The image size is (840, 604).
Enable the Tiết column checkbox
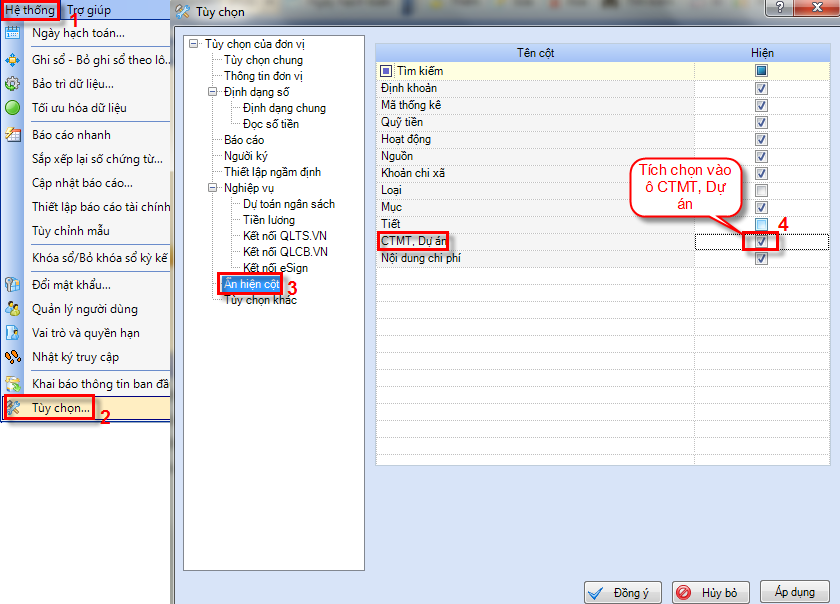click(x=761, y=224)
